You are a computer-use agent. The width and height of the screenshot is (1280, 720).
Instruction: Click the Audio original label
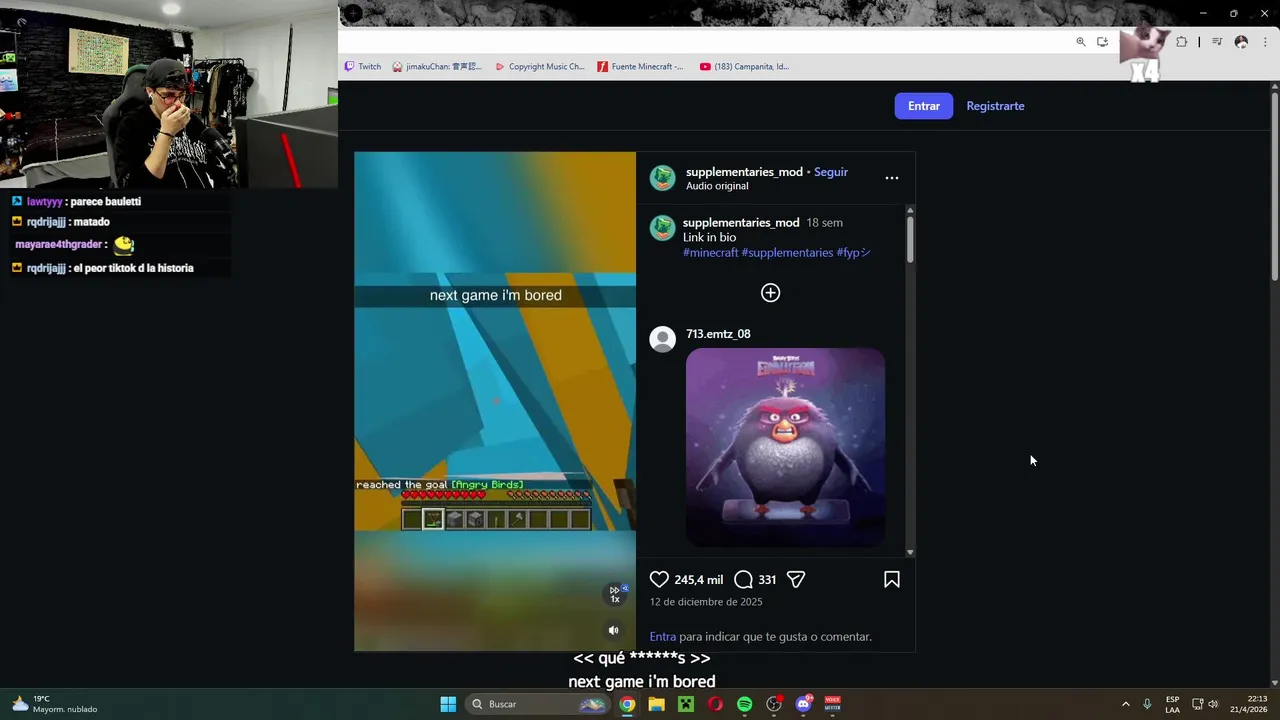(x=717, y=186)
